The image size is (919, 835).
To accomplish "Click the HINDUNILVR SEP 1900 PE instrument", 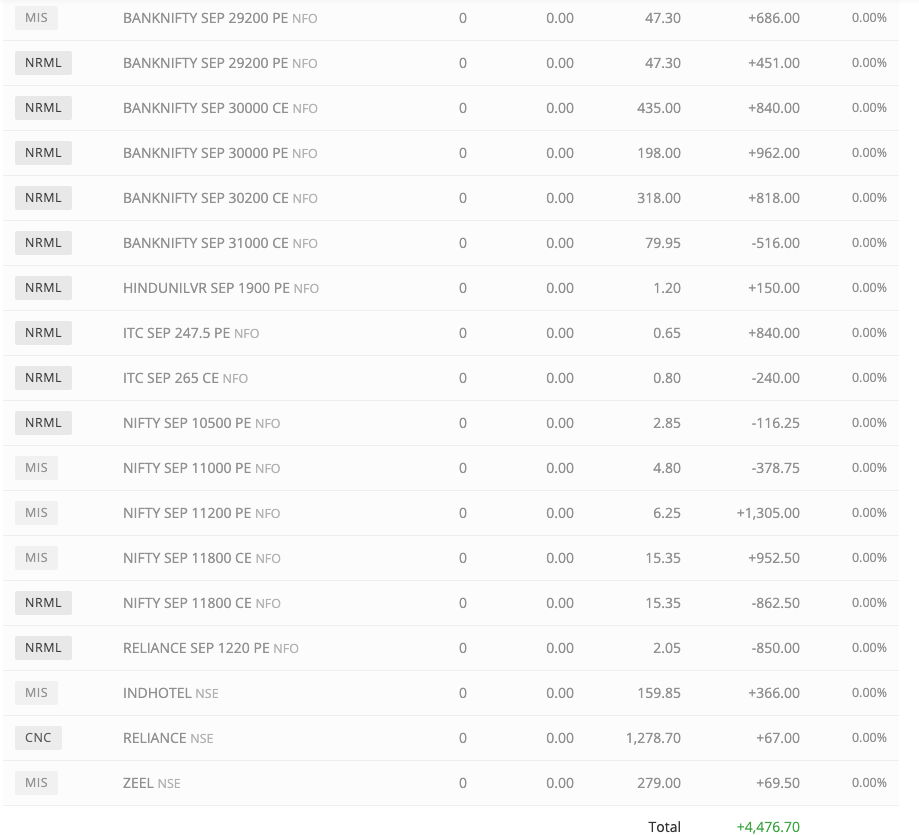I will [x=206, y=288].
